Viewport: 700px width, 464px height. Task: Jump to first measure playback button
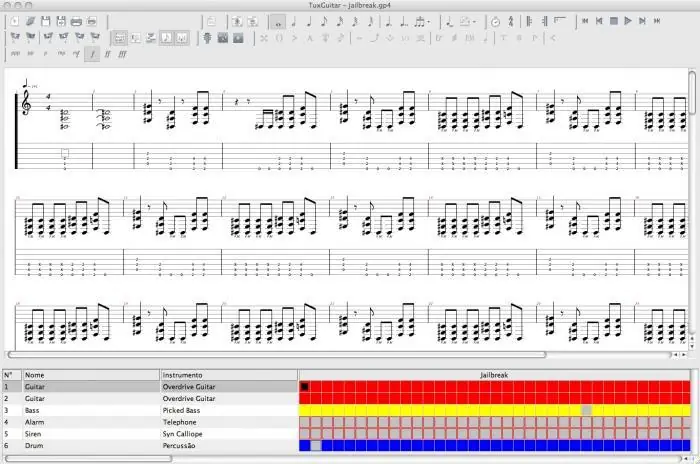(585, 21)
